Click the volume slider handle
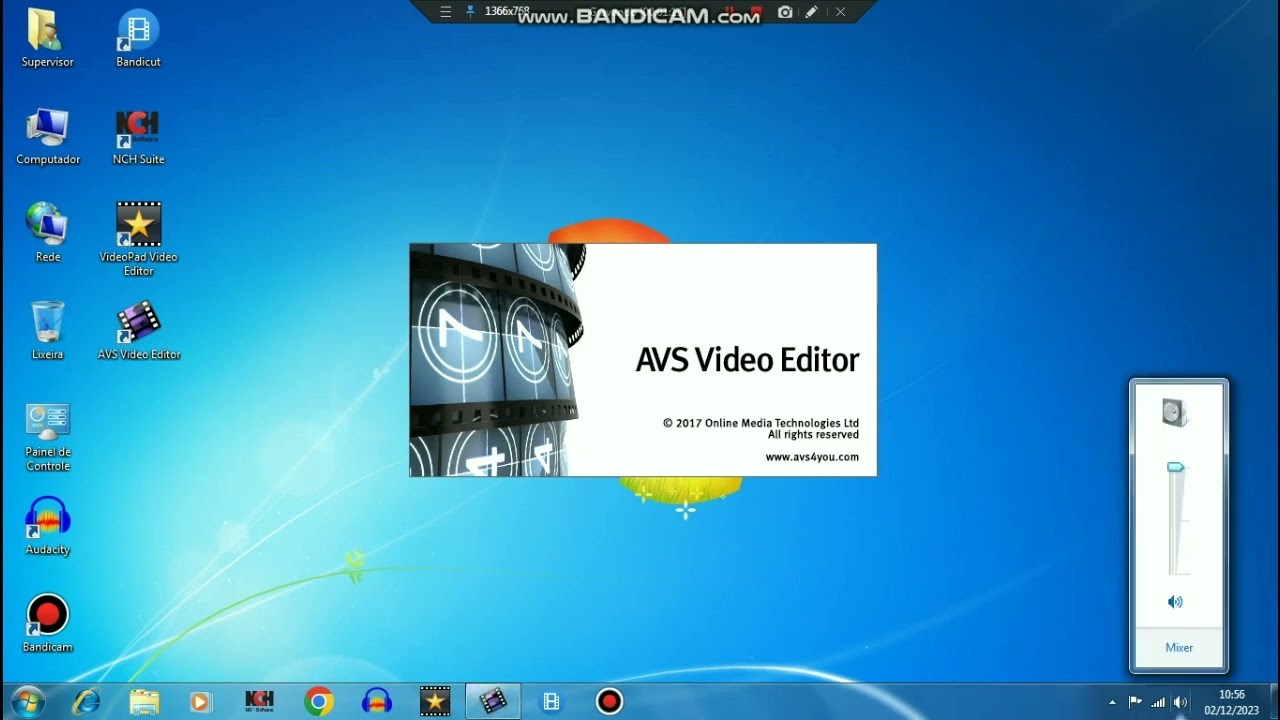The image size is (1280, 720). [1175, 467]
